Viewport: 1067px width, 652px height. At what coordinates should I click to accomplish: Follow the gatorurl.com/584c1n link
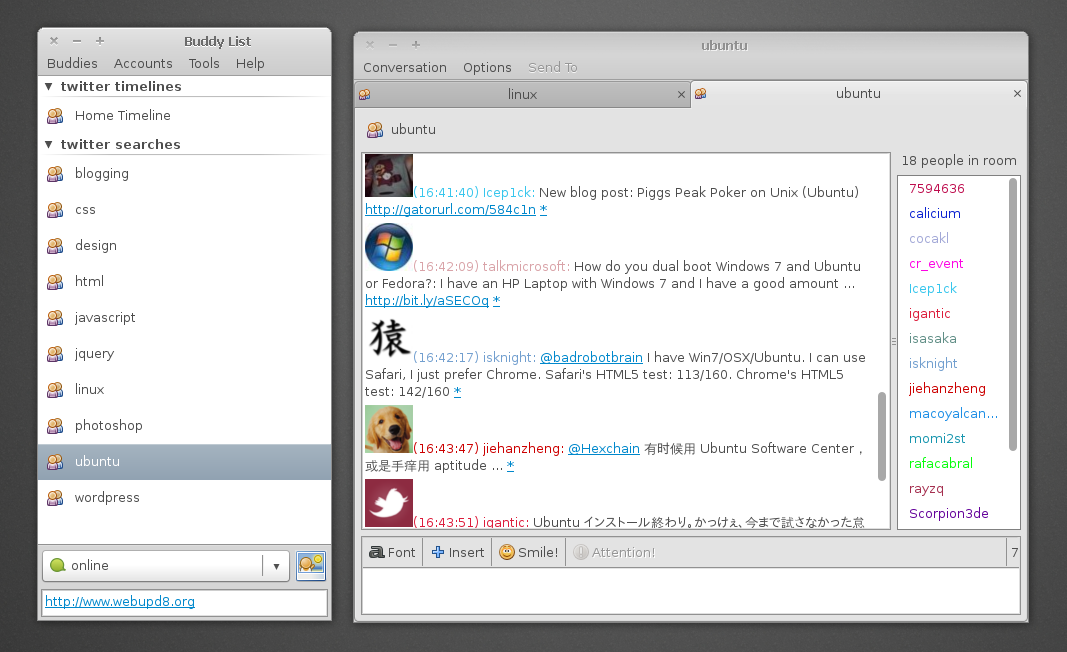click(x=450, y=210)
